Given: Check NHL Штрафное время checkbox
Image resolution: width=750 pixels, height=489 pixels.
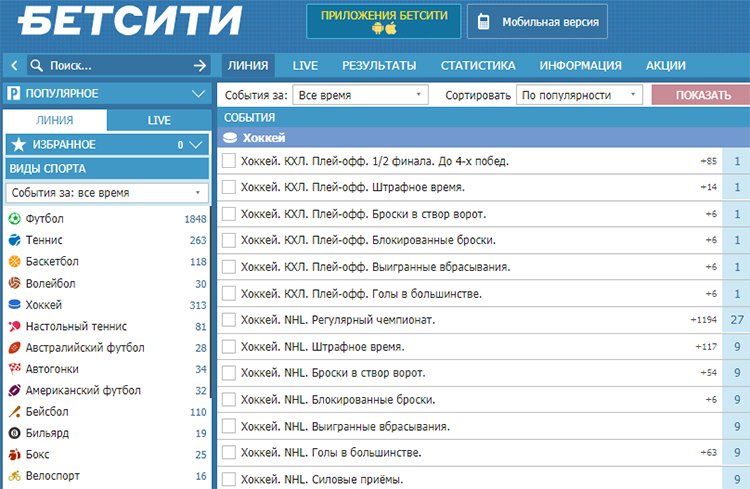Looking at the screenshot, I should coord(229,346).
